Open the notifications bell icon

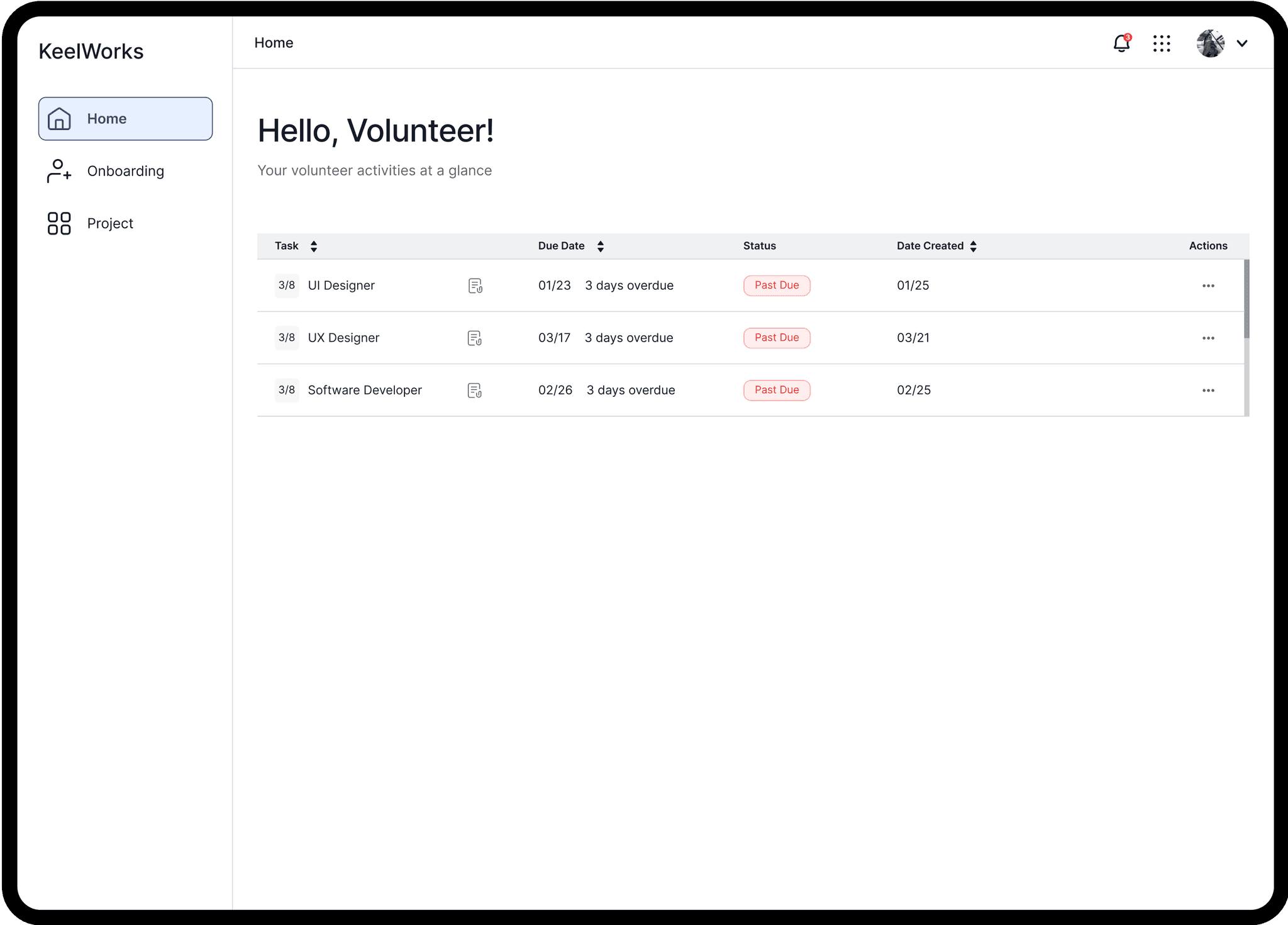(x=1121, y=43)
